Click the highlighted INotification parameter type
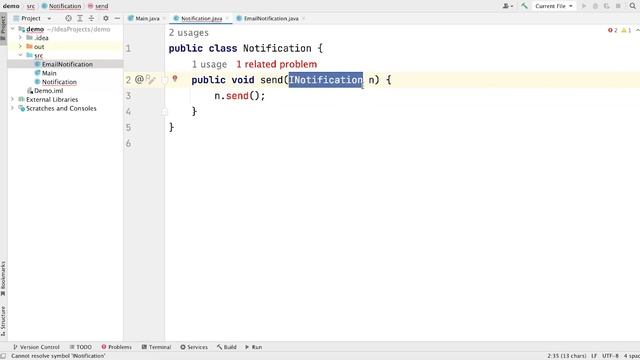This screenshot has width=640, height=360. [326, 80]
